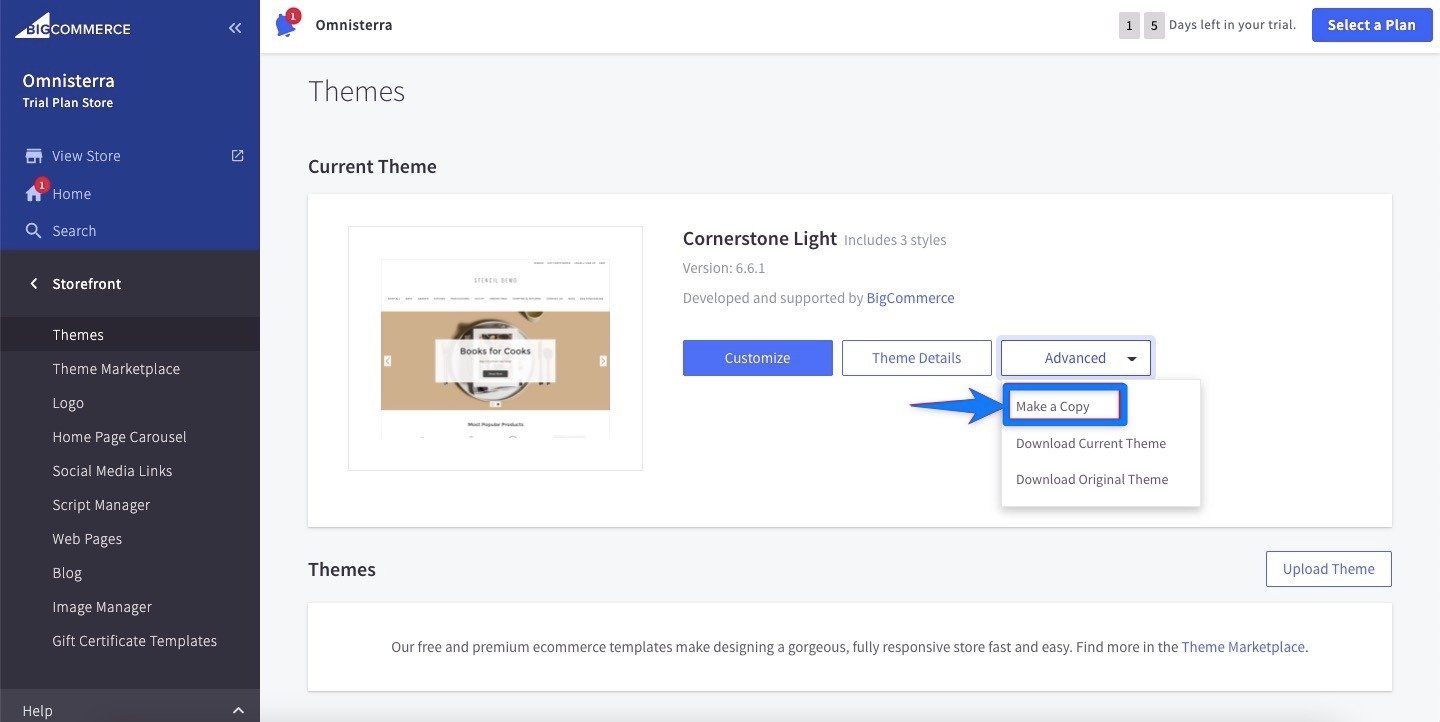
Task: Click the Cornerstone Light theme thumbnail
Action: coord(495,348)
